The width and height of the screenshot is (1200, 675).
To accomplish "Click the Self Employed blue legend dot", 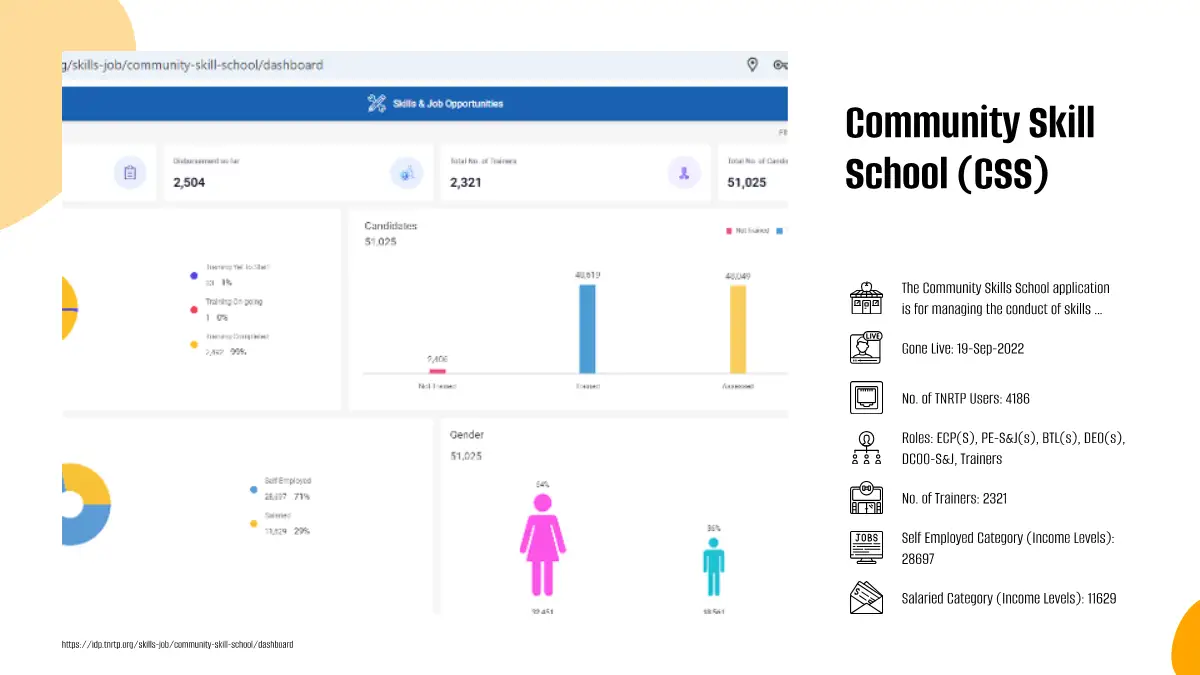I will click(253, 490).
